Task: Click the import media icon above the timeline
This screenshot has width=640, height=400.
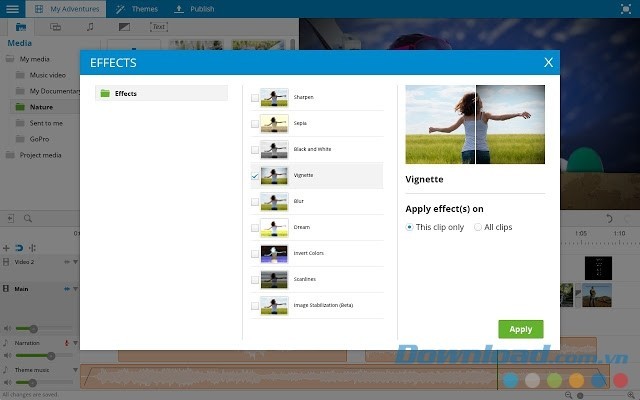Action: point(11,218)
